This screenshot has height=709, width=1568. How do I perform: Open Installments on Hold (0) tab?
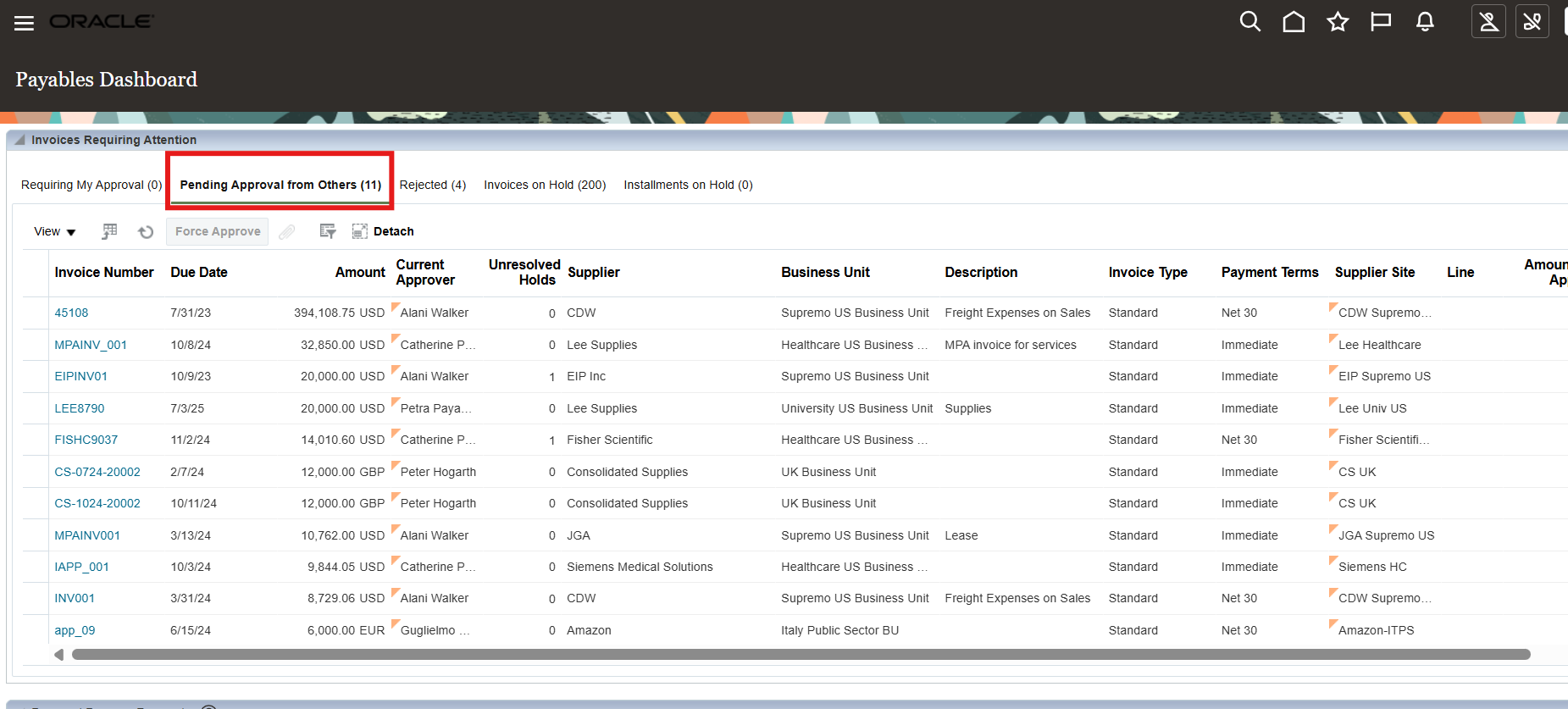click(688, 185)
